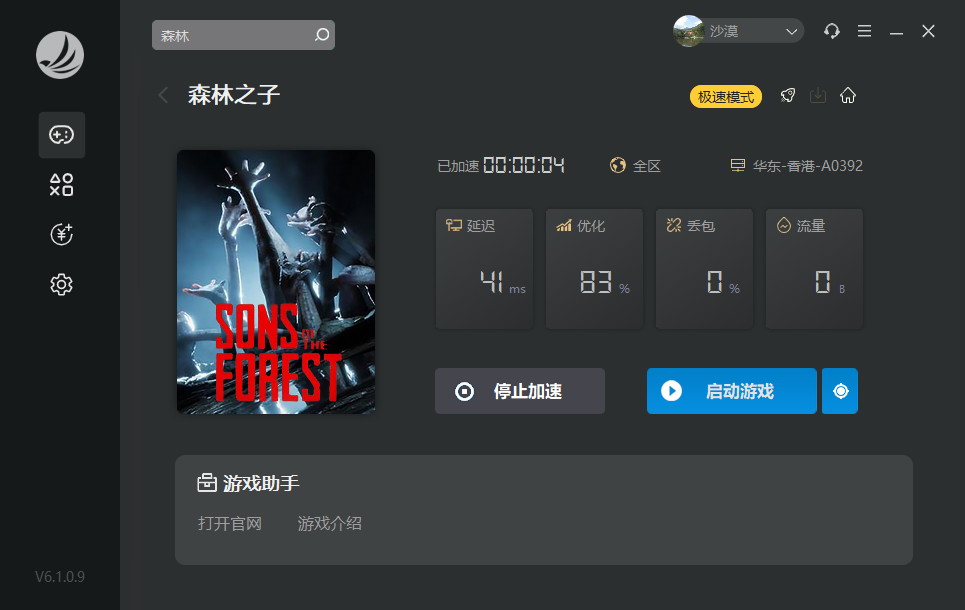Click the home icon near 极速模式
The image size is (965, 610).
coord(848,95)
